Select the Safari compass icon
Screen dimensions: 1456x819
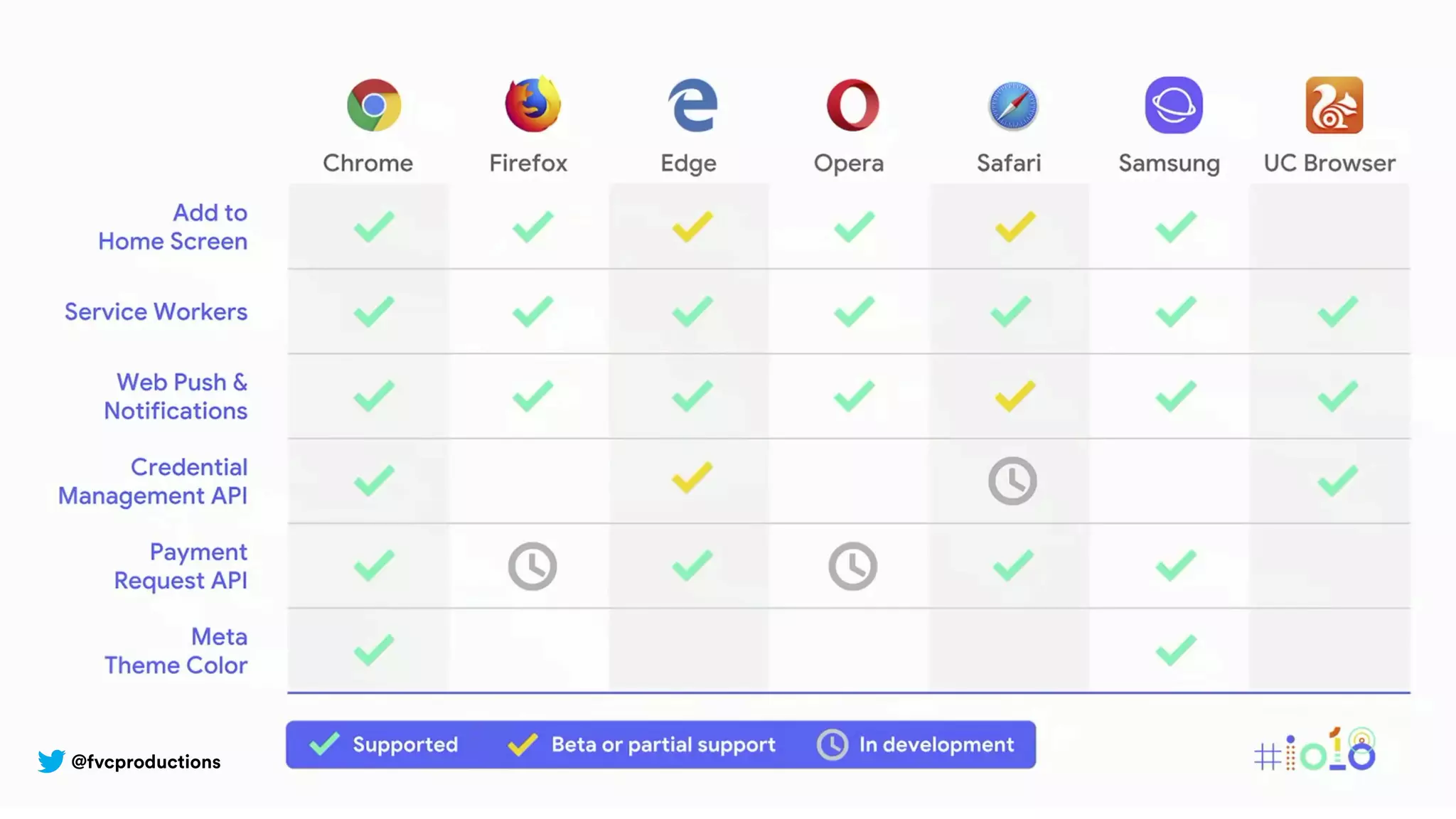pyautogui.click(x=1013, y=106)
